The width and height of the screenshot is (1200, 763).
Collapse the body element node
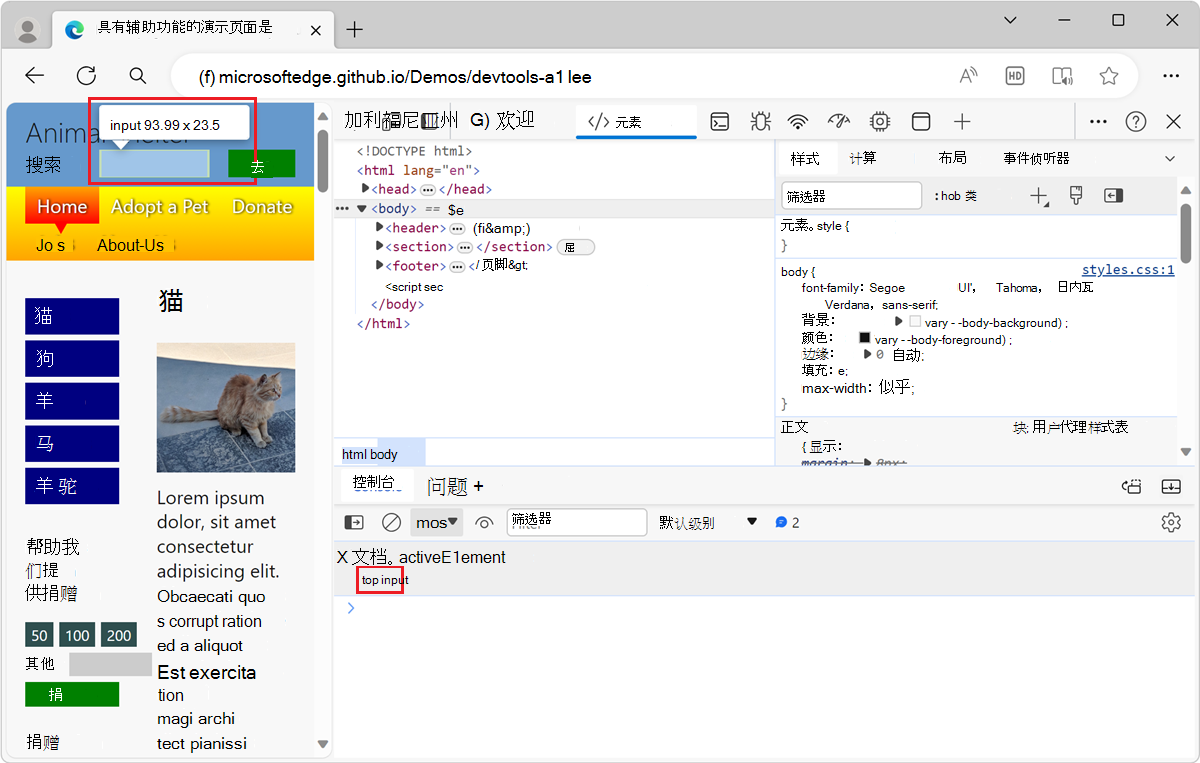tap(362, 209)
